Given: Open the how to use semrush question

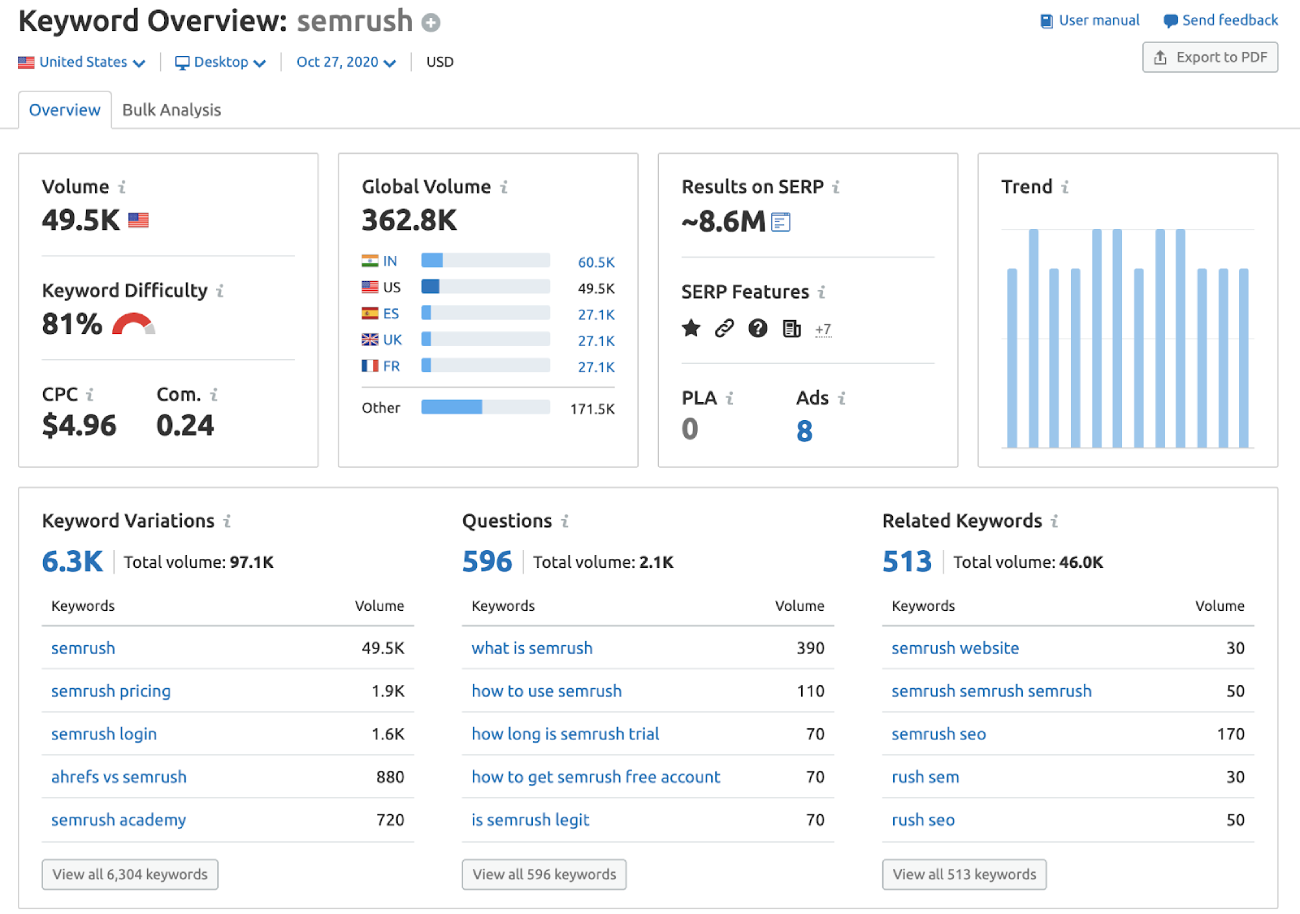Looking at the screenshot, I should pyautogui.click(x=547, y=691).
